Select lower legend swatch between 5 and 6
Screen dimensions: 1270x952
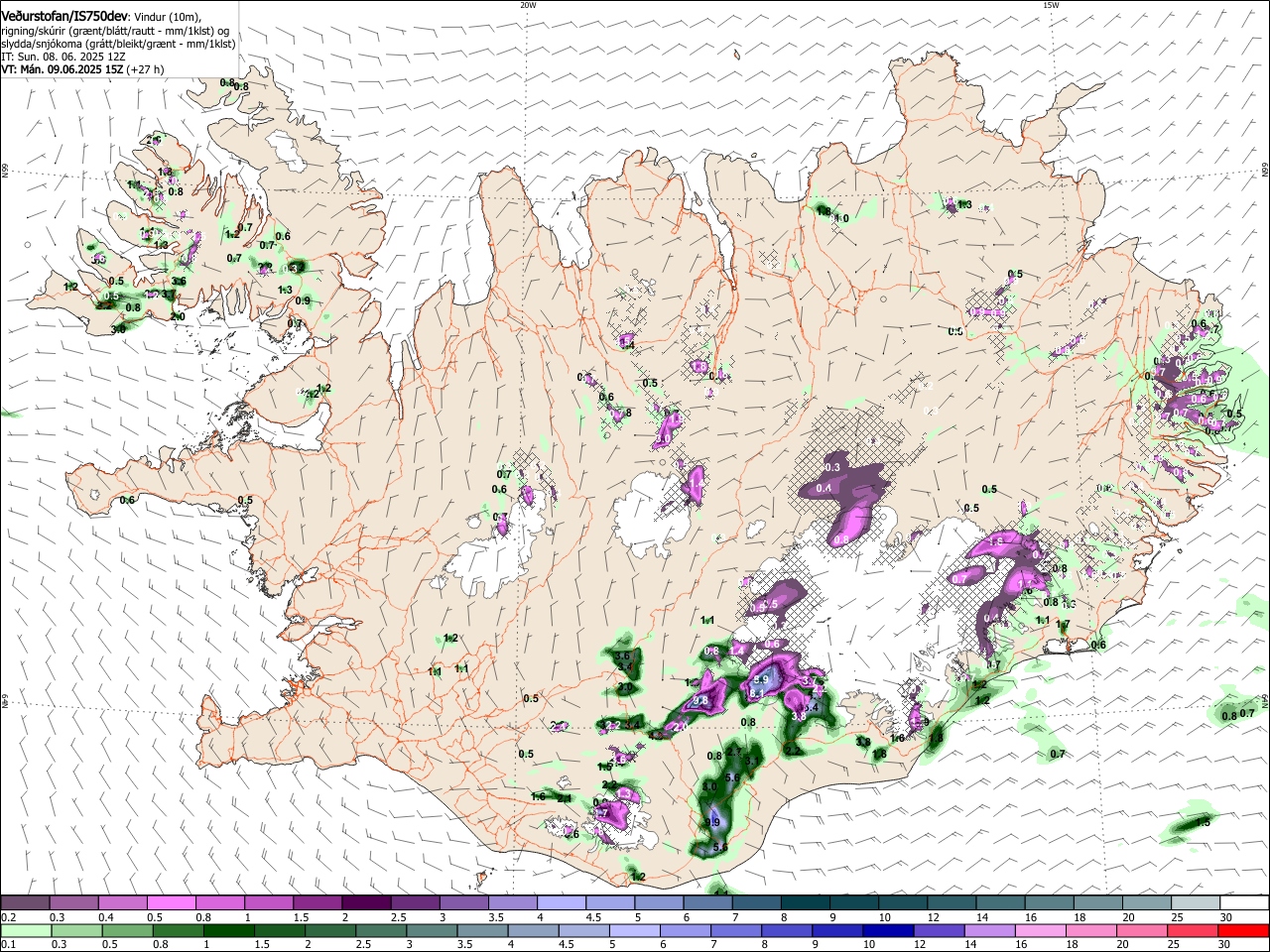point(635,930)
